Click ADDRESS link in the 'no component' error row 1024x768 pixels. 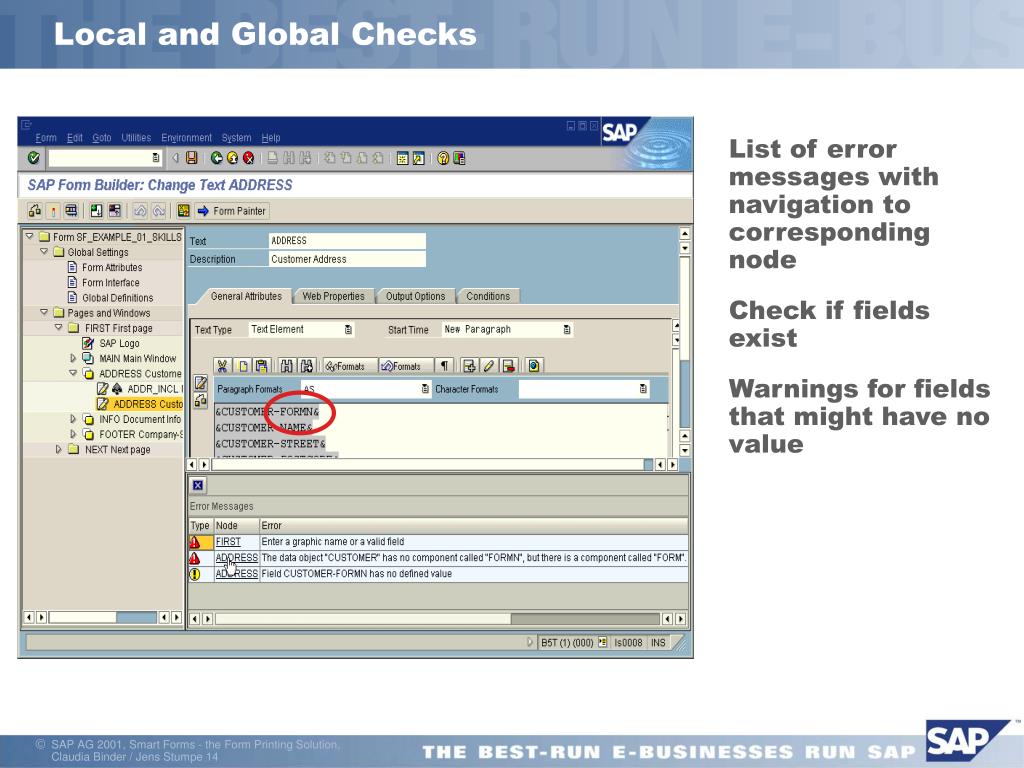(236, 558)
